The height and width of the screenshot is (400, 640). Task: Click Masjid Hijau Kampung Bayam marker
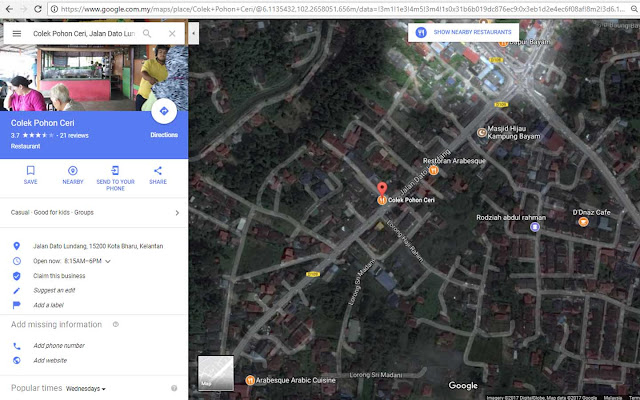click(482, 132)
